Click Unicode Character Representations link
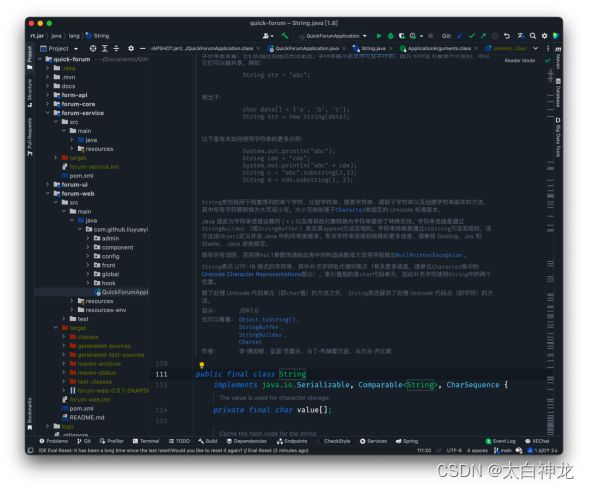 pos(252,274)
